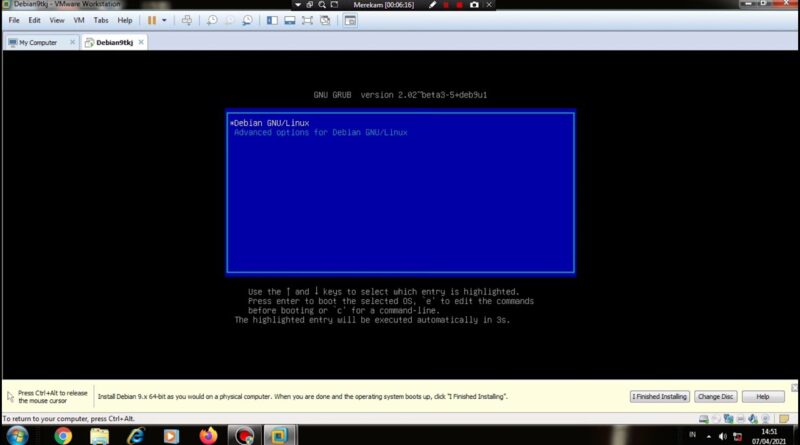
Task: Open the Tabs menu
Action: [x=101, y=20]
